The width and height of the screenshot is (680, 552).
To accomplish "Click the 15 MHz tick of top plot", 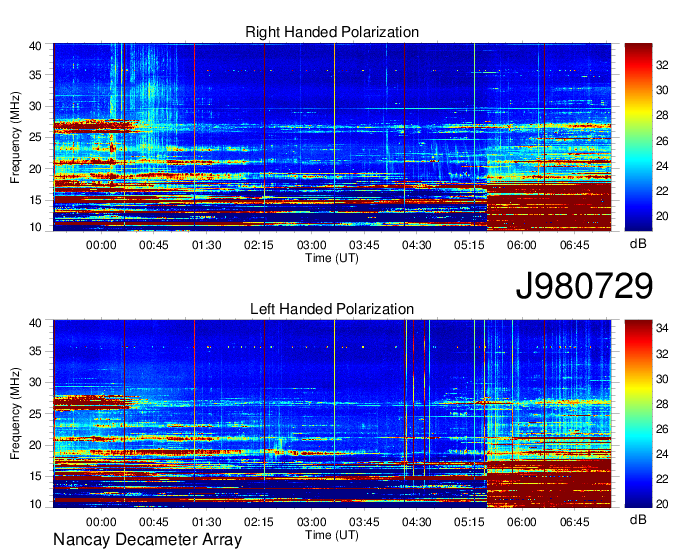I will point(35,200).
